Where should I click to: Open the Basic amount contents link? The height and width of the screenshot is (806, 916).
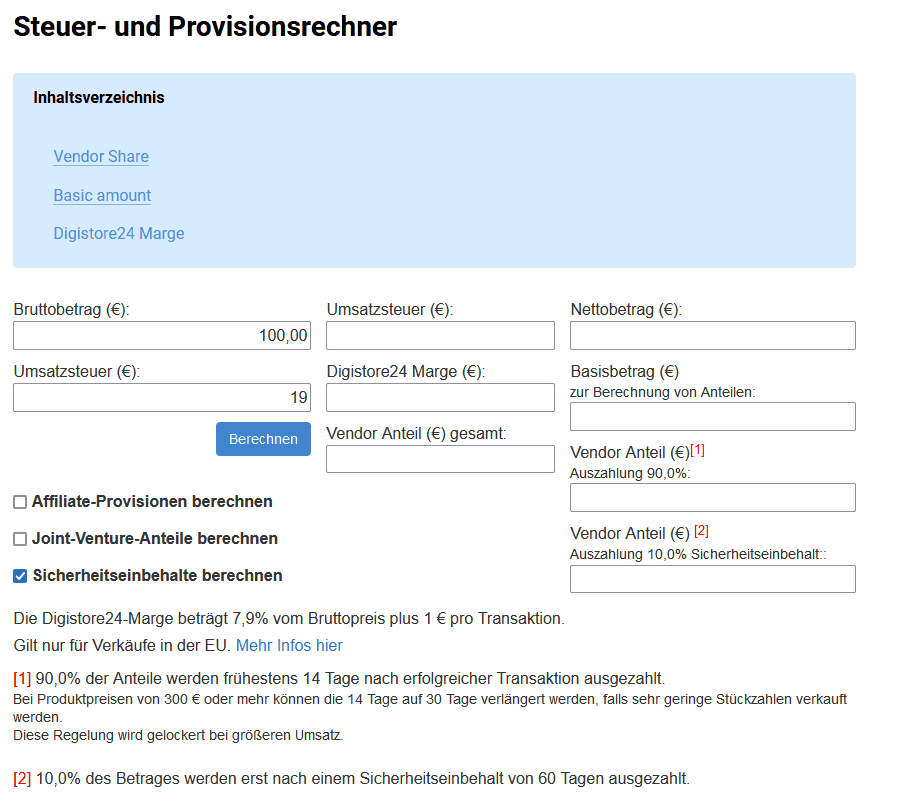[102, 195]
